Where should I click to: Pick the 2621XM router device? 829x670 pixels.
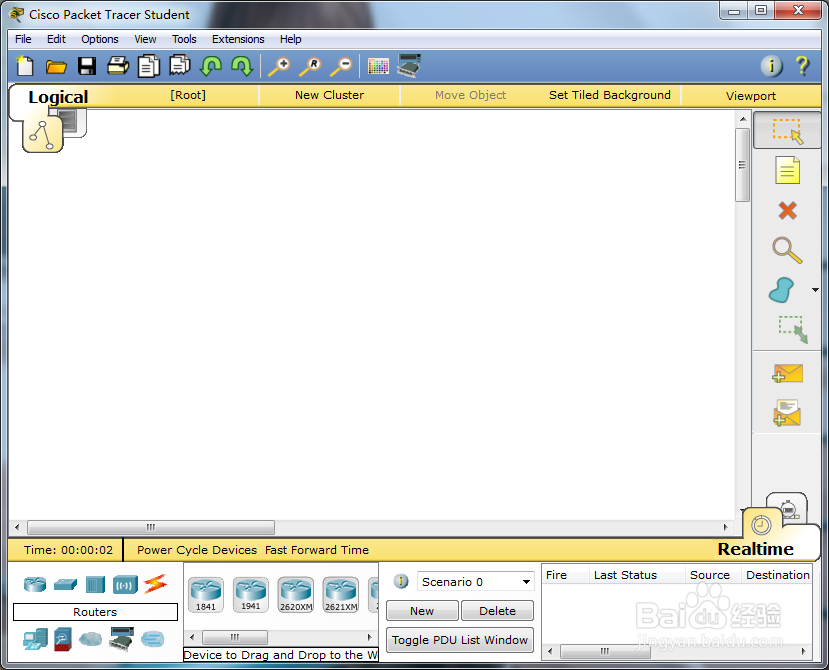point(340,595)
